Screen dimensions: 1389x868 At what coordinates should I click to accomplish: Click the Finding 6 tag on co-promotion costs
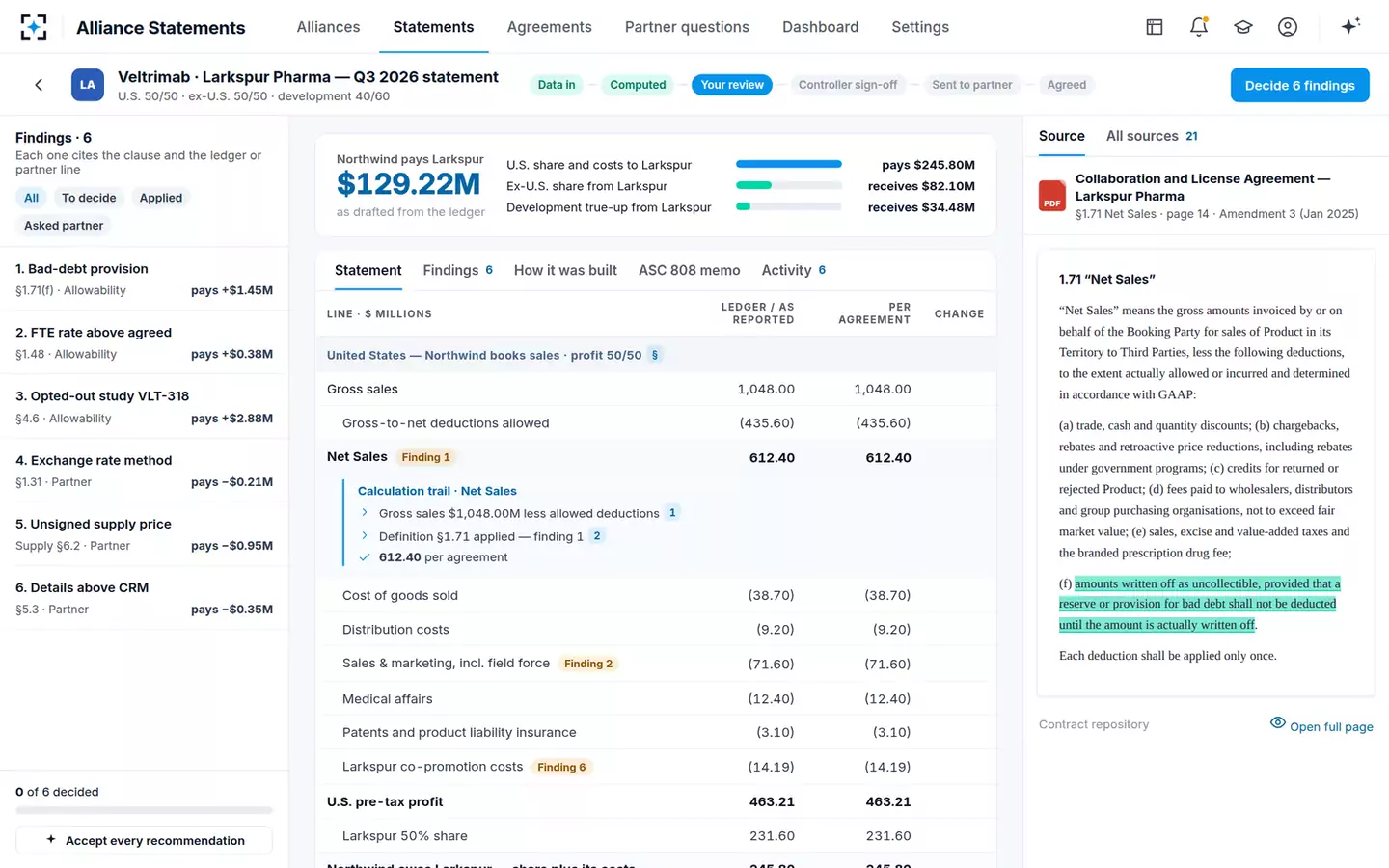point(561,768)
